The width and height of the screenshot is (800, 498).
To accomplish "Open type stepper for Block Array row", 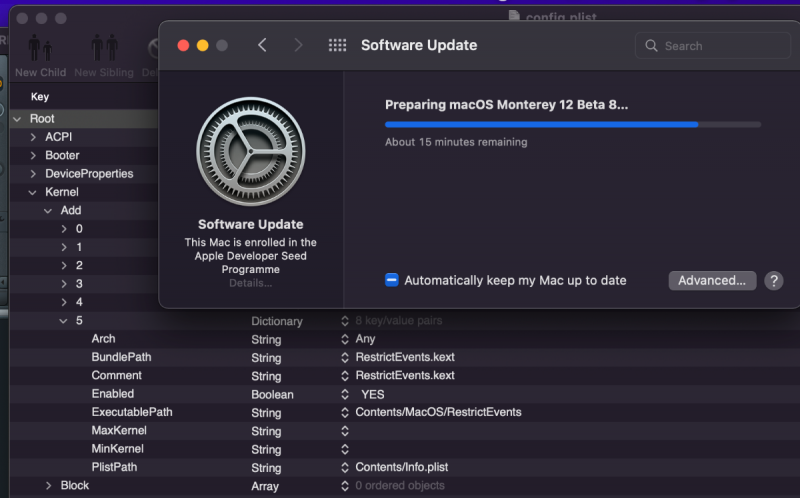I will pyautogui.click(x=345, y=486).
